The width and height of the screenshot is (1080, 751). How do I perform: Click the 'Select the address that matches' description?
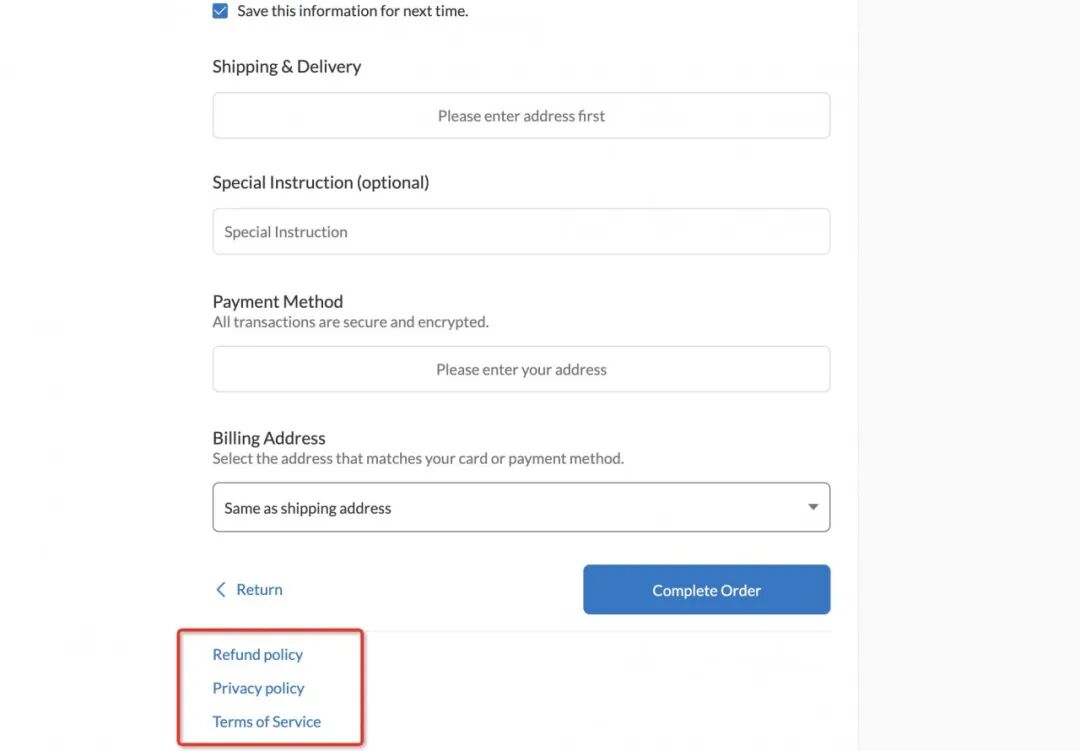point(418,458)
